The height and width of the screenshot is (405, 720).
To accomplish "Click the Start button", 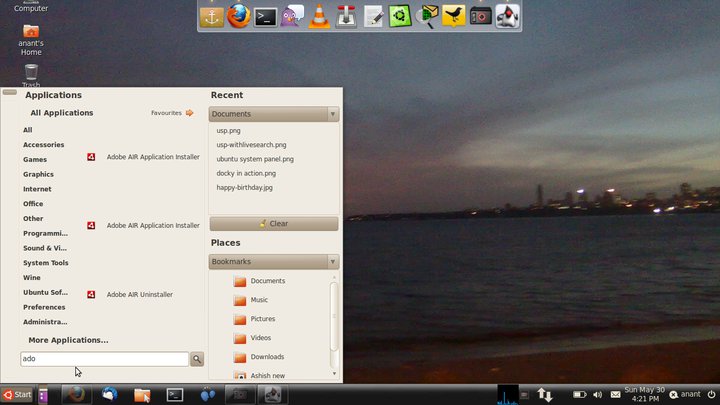I will tap(17, 395).
